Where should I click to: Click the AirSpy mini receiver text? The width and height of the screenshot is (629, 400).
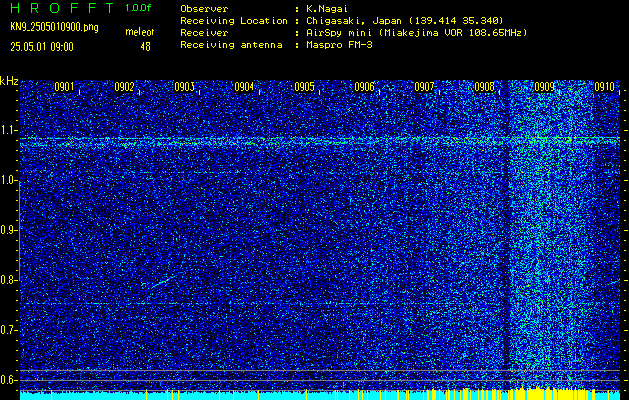pyautogui.click(x=417, y=33)
